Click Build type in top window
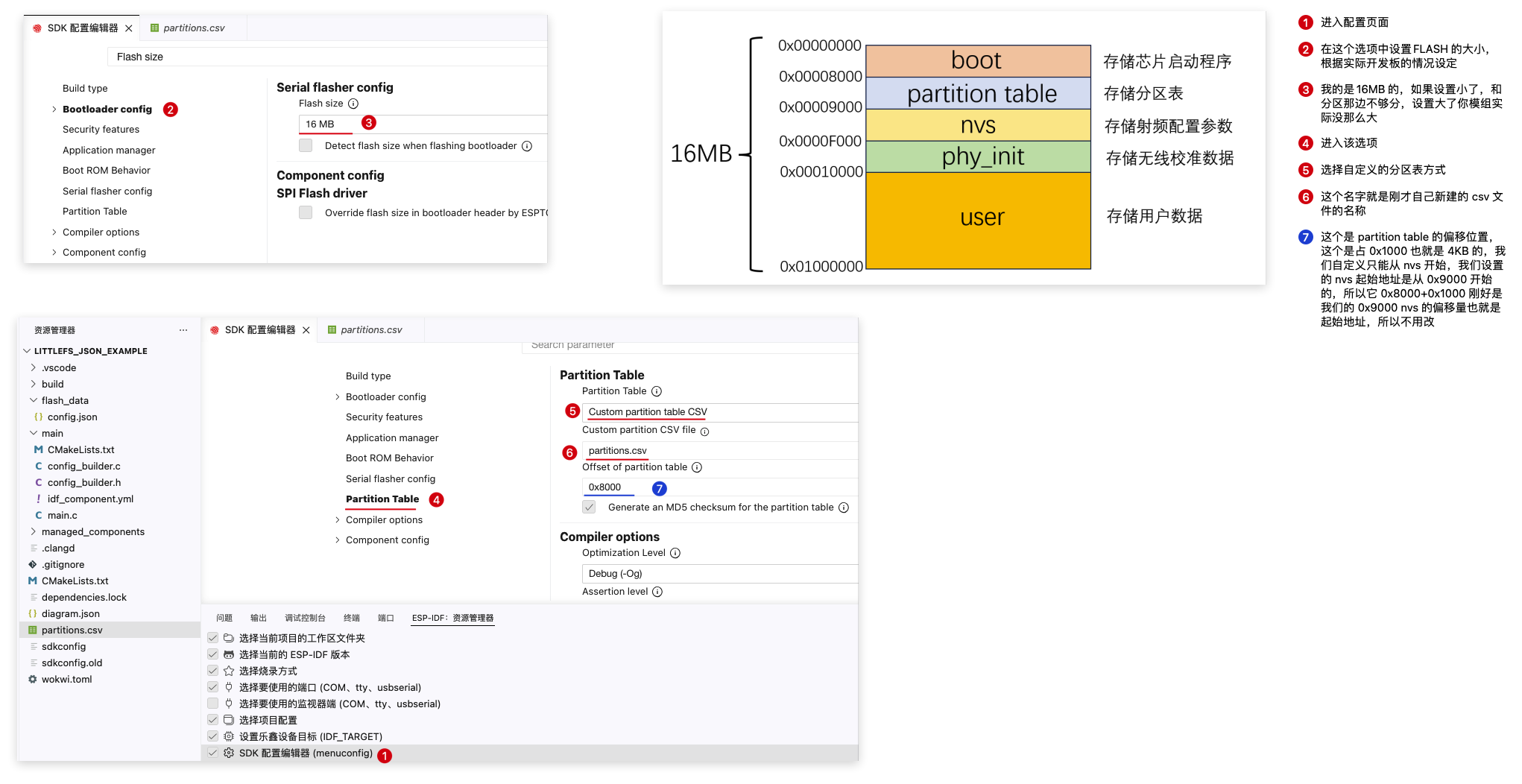The width and height of the screenshot is (1522, 784). point(85,89)
